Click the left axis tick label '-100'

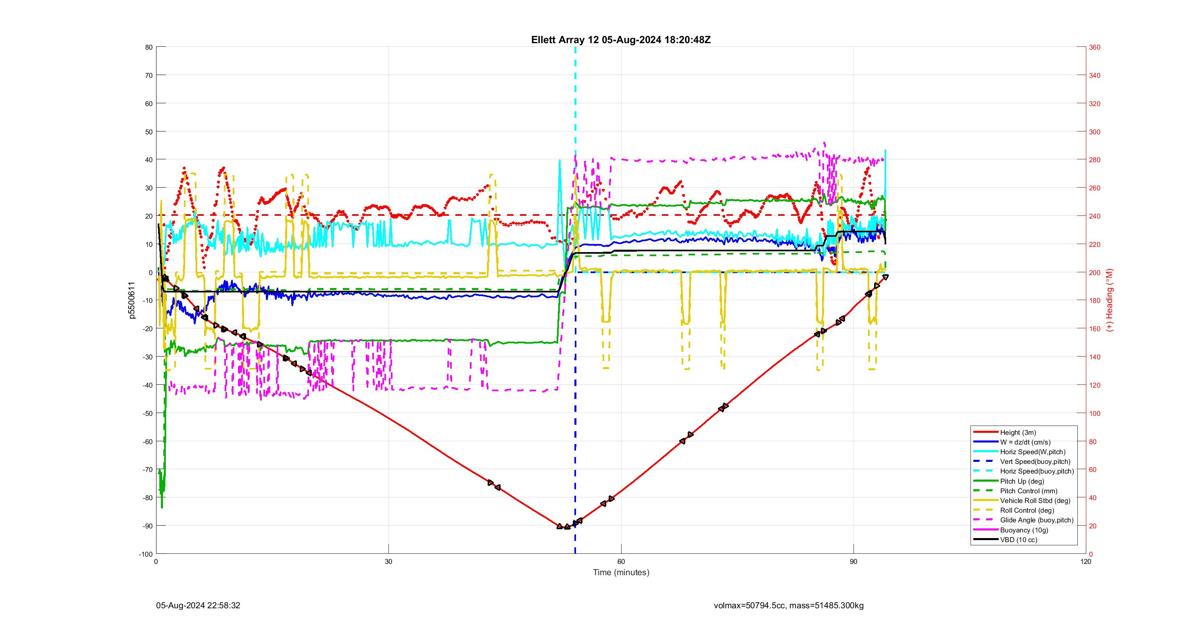coord(146,554)
